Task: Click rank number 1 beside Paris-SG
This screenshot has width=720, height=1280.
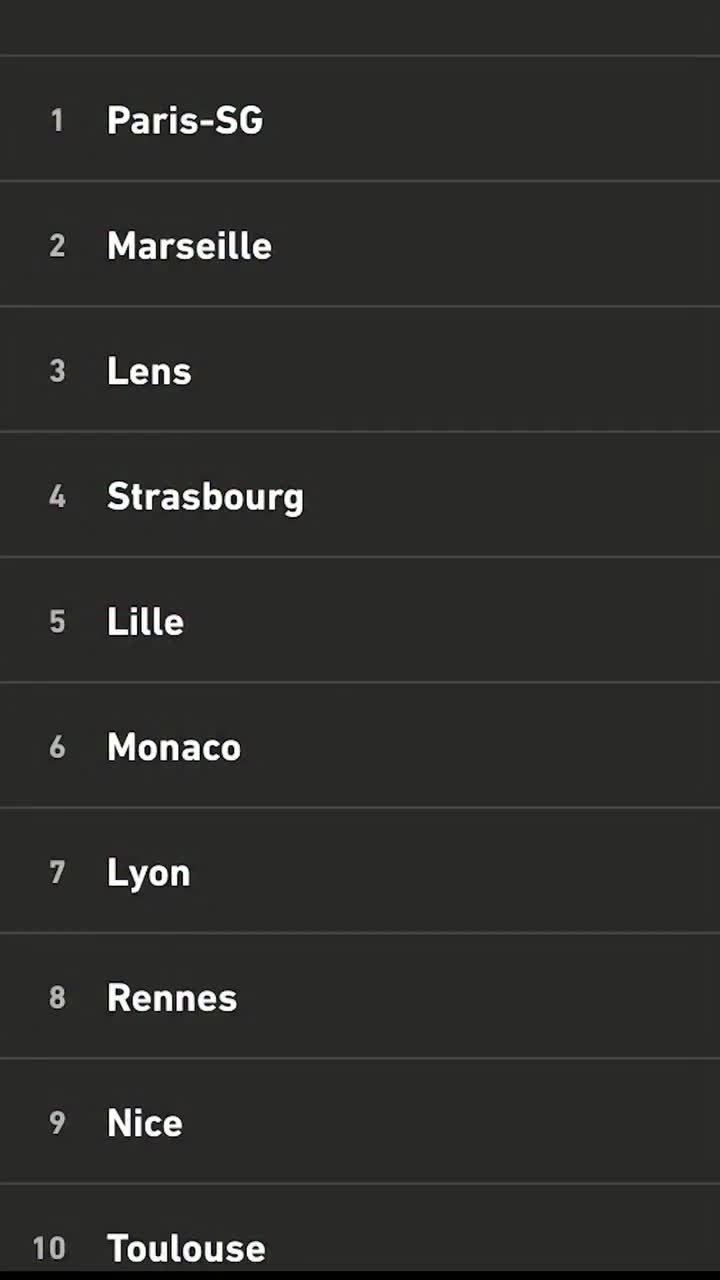Action: [57, 121]
